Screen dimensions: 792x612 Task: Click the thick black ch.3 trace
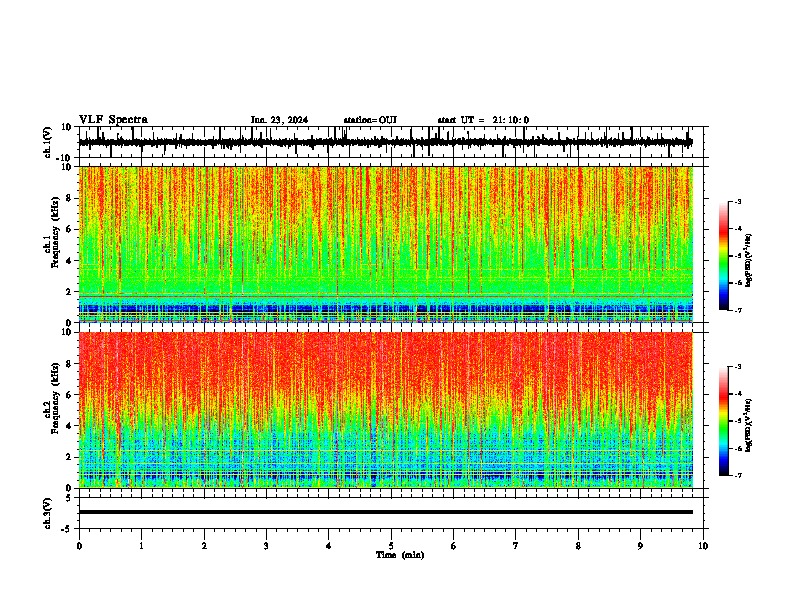[x=385, y=512]
